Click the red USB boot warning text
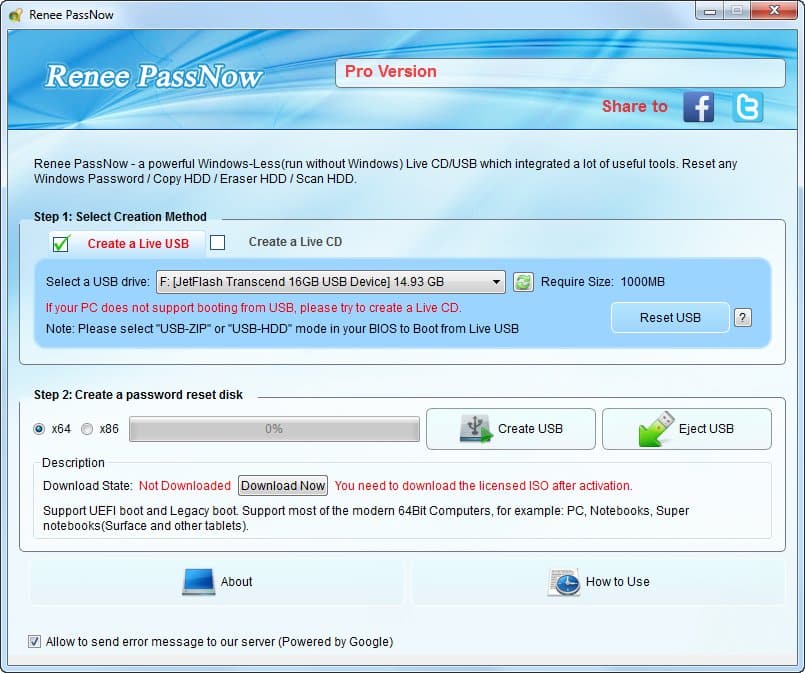Viewport: 805px width, 673px height. point(254,307)
